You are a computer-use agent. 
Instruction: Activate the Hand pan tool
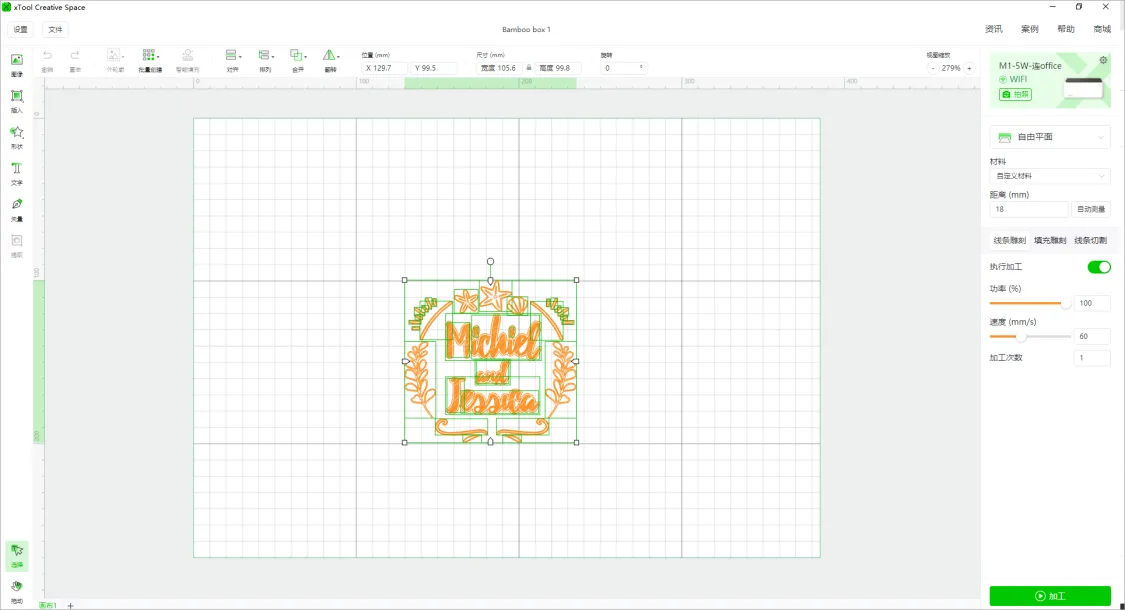pos(17,591)
